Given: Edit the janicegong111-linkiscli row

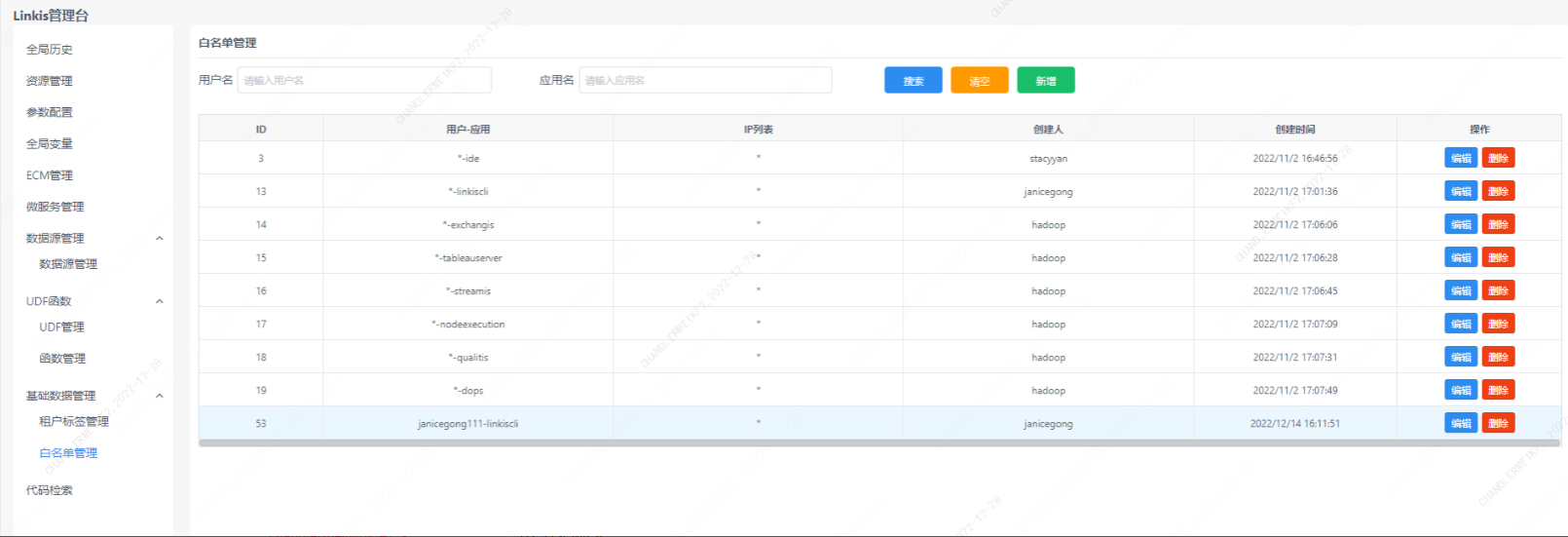Looking at the screenshot, I should click(x=1460, y=424).
